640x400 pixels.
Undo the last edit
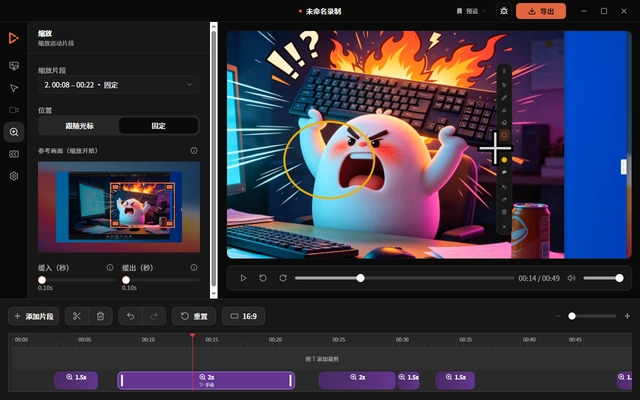130,316
